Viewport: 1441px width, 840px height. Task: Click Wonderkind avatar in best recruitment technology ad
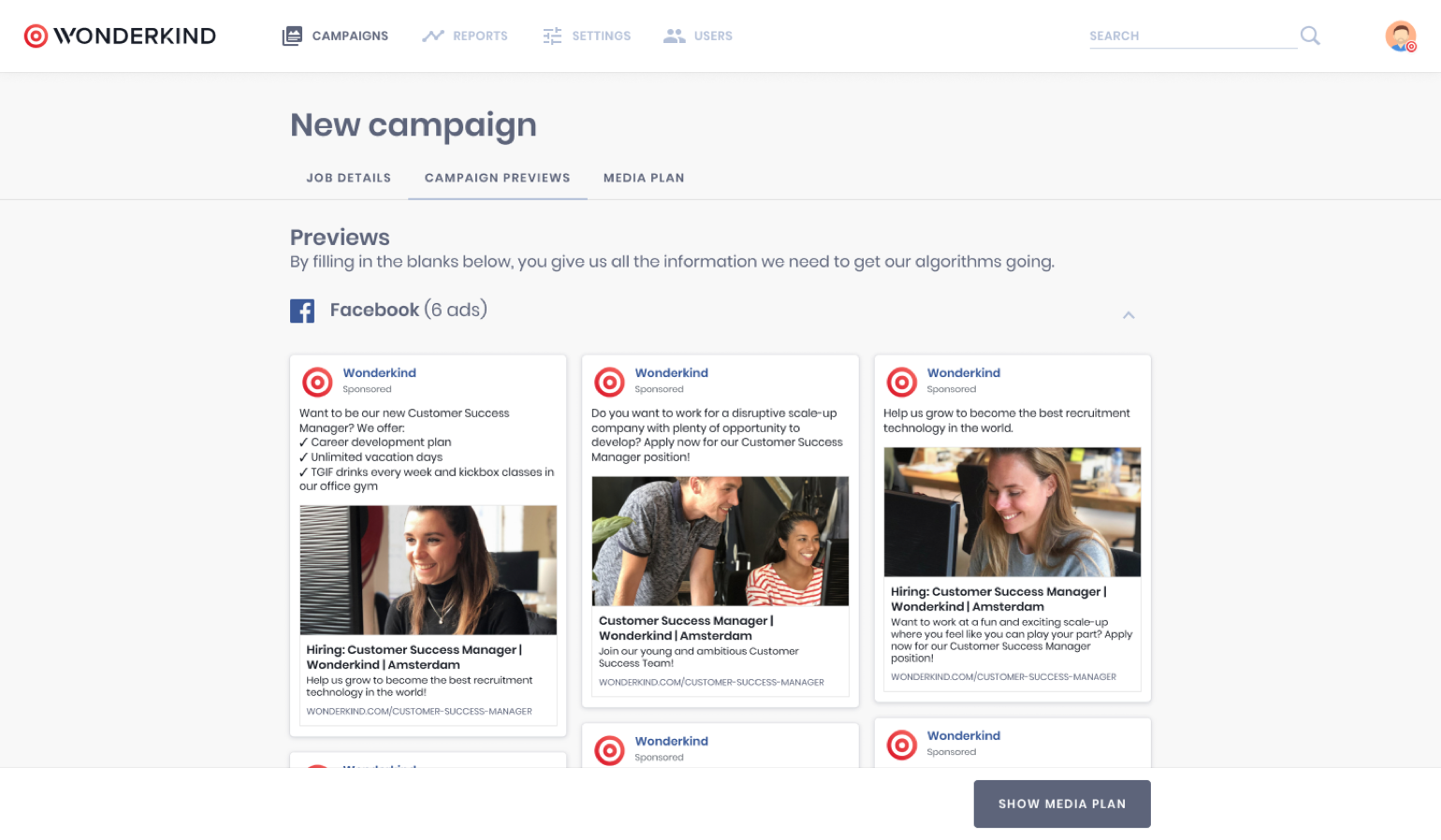[x=901, y=382]
